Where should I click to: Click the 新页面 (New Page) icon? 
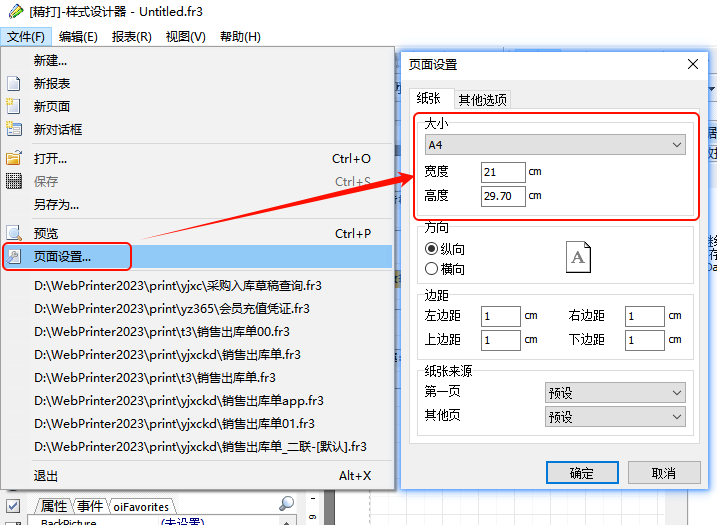(x=14, y=107)
